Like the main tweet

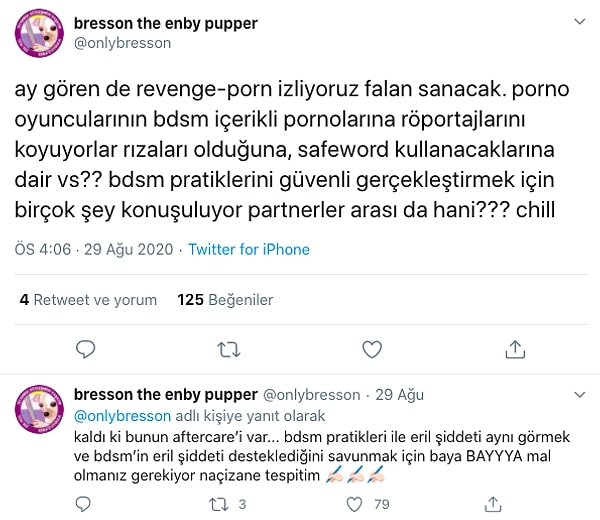pyautogui.click(x=371, y=349)
